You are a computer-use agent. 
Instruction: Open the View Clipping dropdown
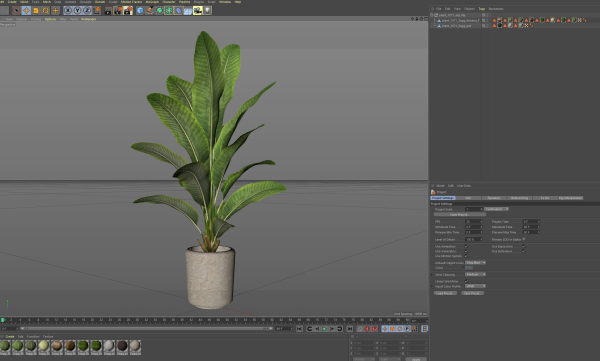476,274
